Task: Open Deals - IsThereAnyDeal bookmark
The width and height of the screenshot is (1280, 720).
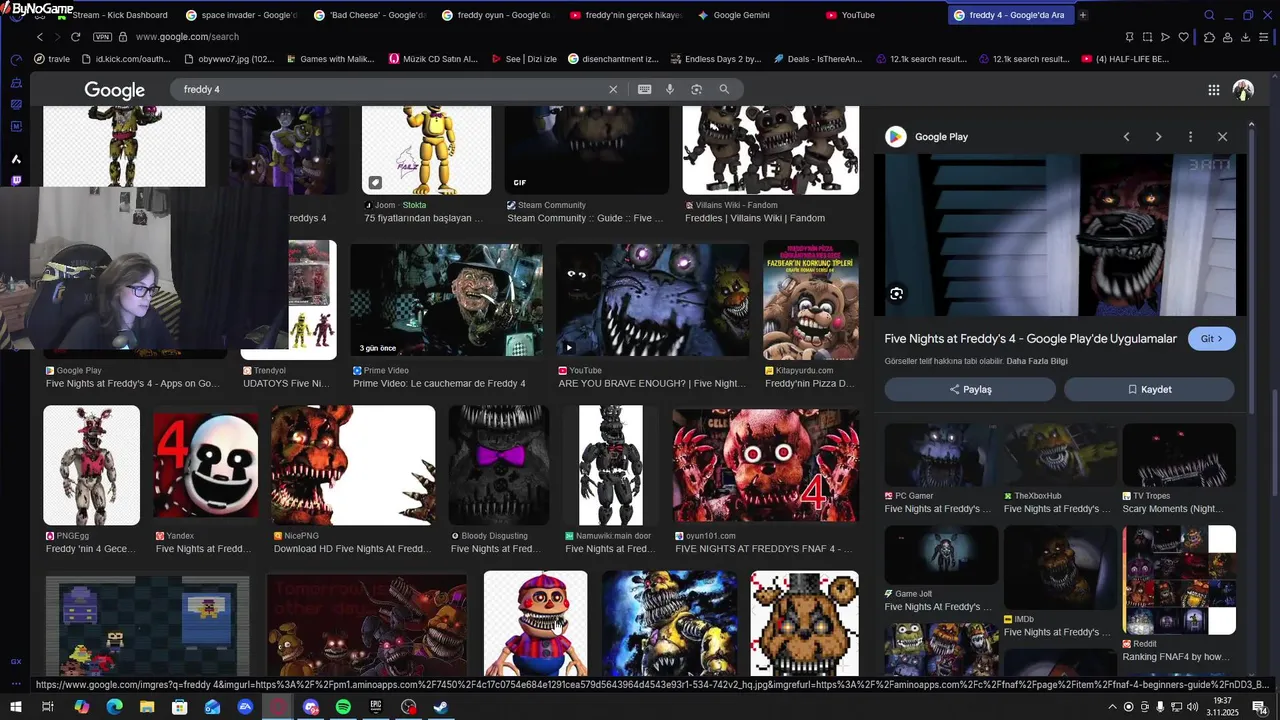Action: pyautogui.click(x=817, y=59)
